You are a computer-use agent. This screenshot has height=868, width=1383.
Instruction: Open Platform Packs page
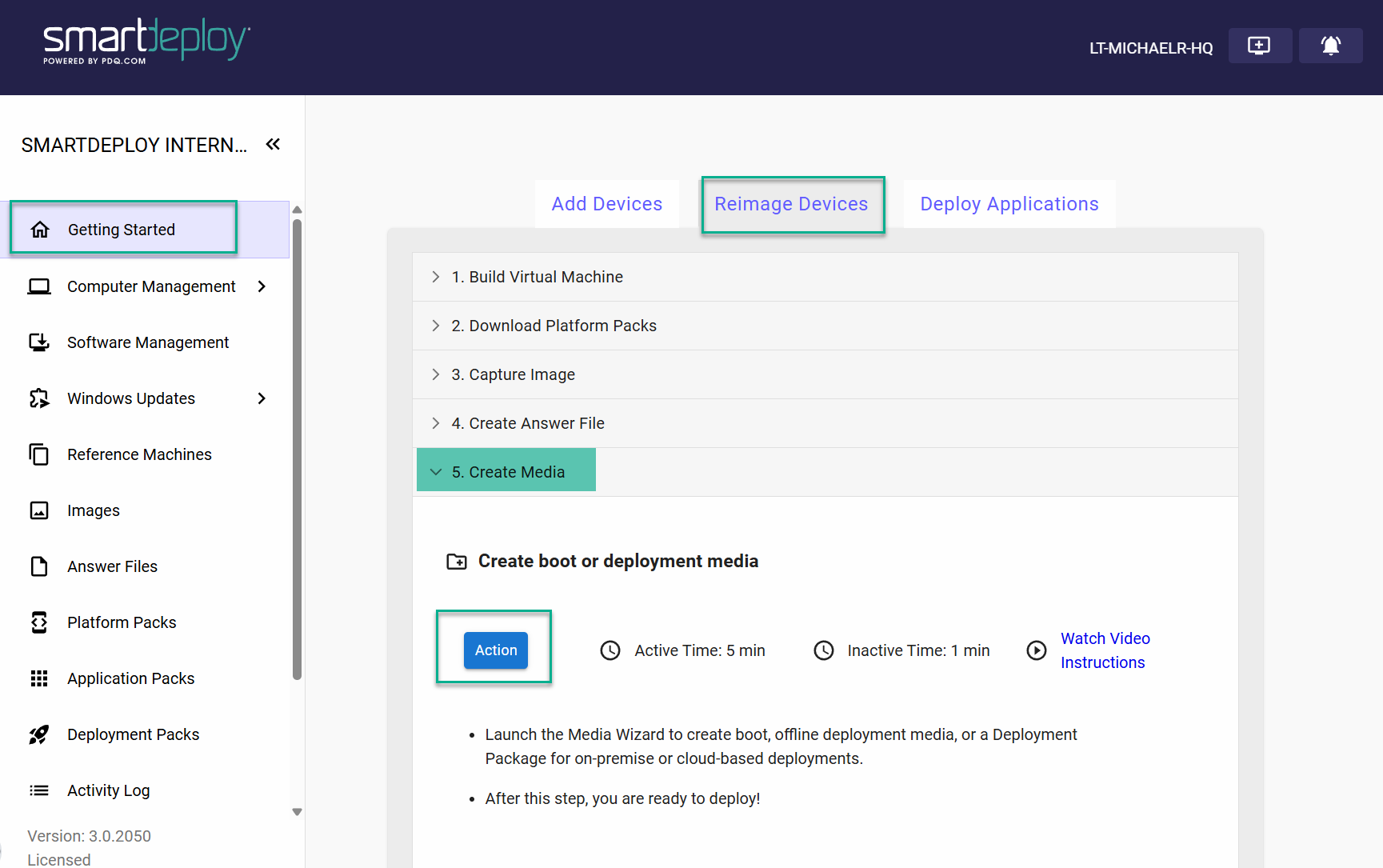click(122, 622)
